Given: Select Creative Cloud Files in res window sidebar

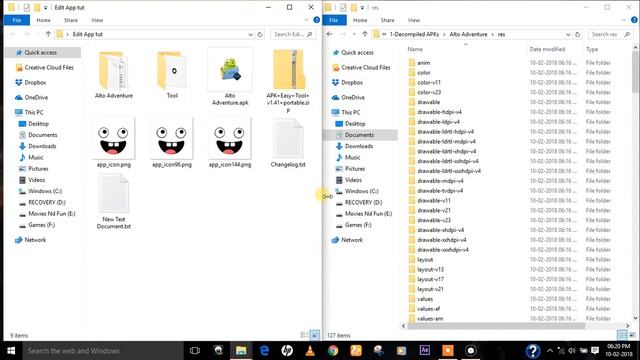Looking at the screenshot, I should tap(366, 67).
